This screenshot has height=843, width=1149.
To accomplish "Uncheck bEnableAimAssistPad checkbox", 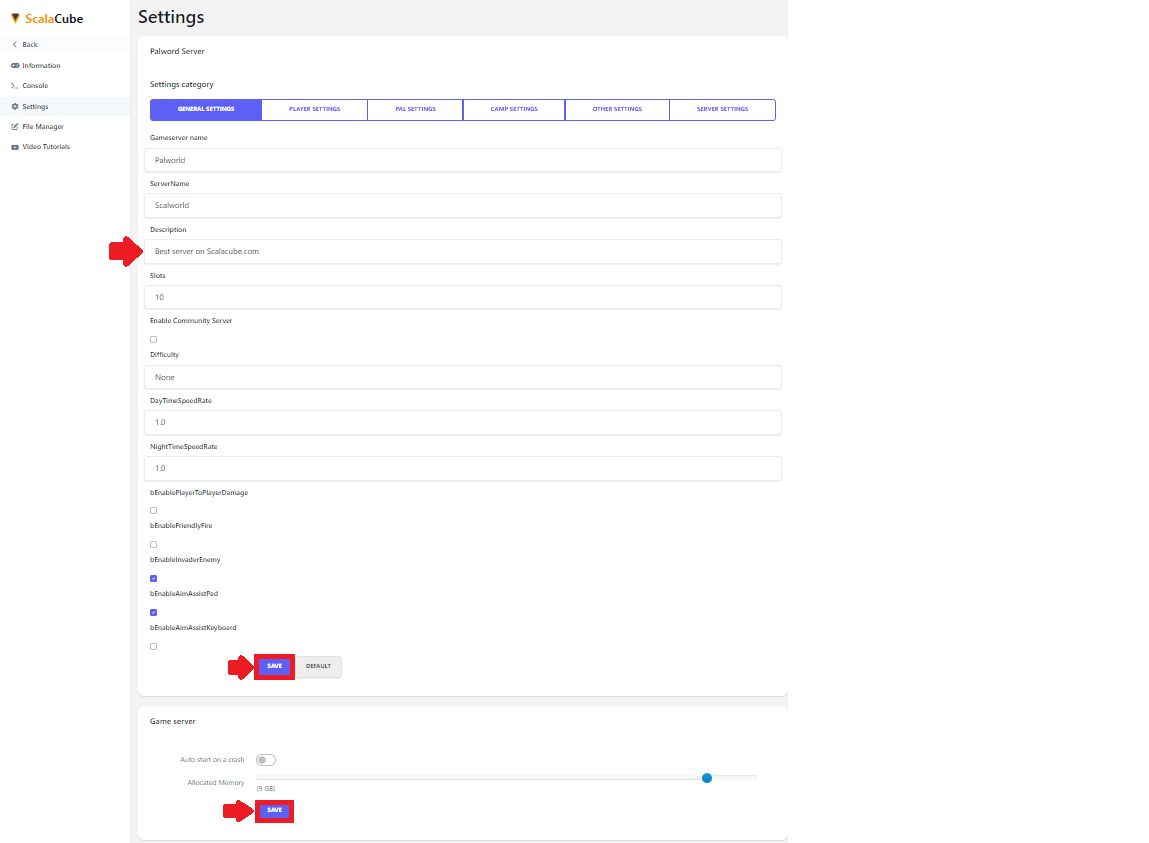I will pos(153,612).
